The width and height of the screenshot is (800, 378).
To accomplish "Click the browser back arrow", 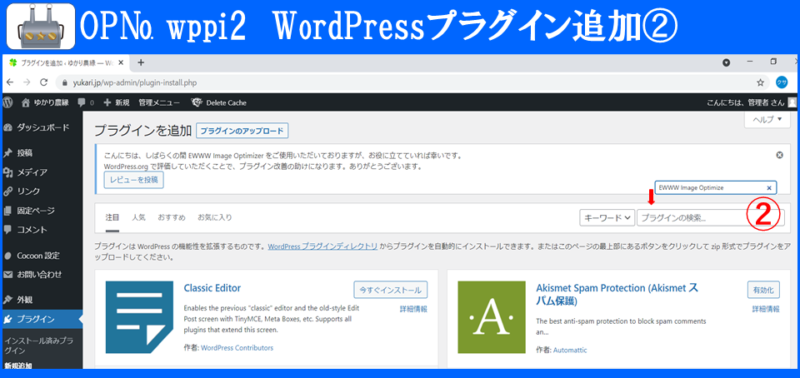I will click(10, 82).
